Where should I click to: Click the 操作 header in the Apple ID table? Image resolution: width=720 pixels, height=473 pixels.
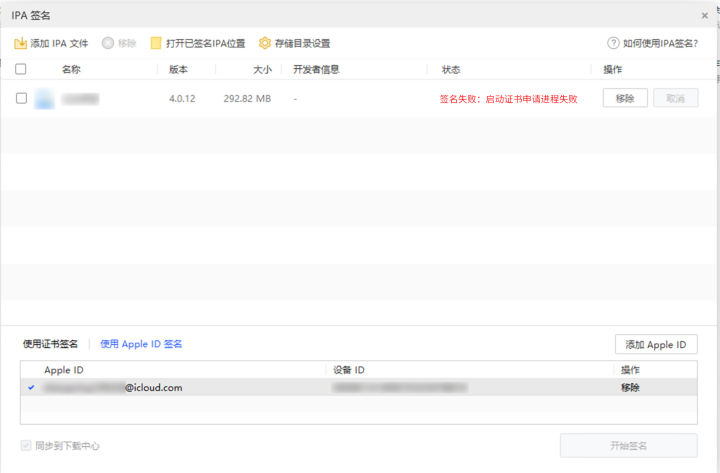pos(630,370)
